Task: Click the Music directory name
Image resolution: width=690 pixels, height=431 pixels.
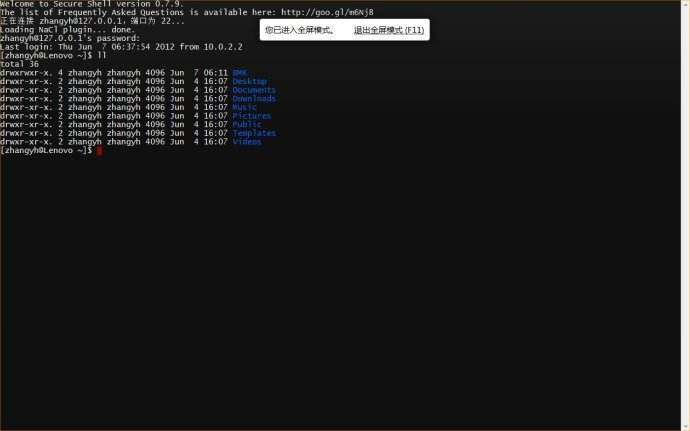Action: pos(244,107)
